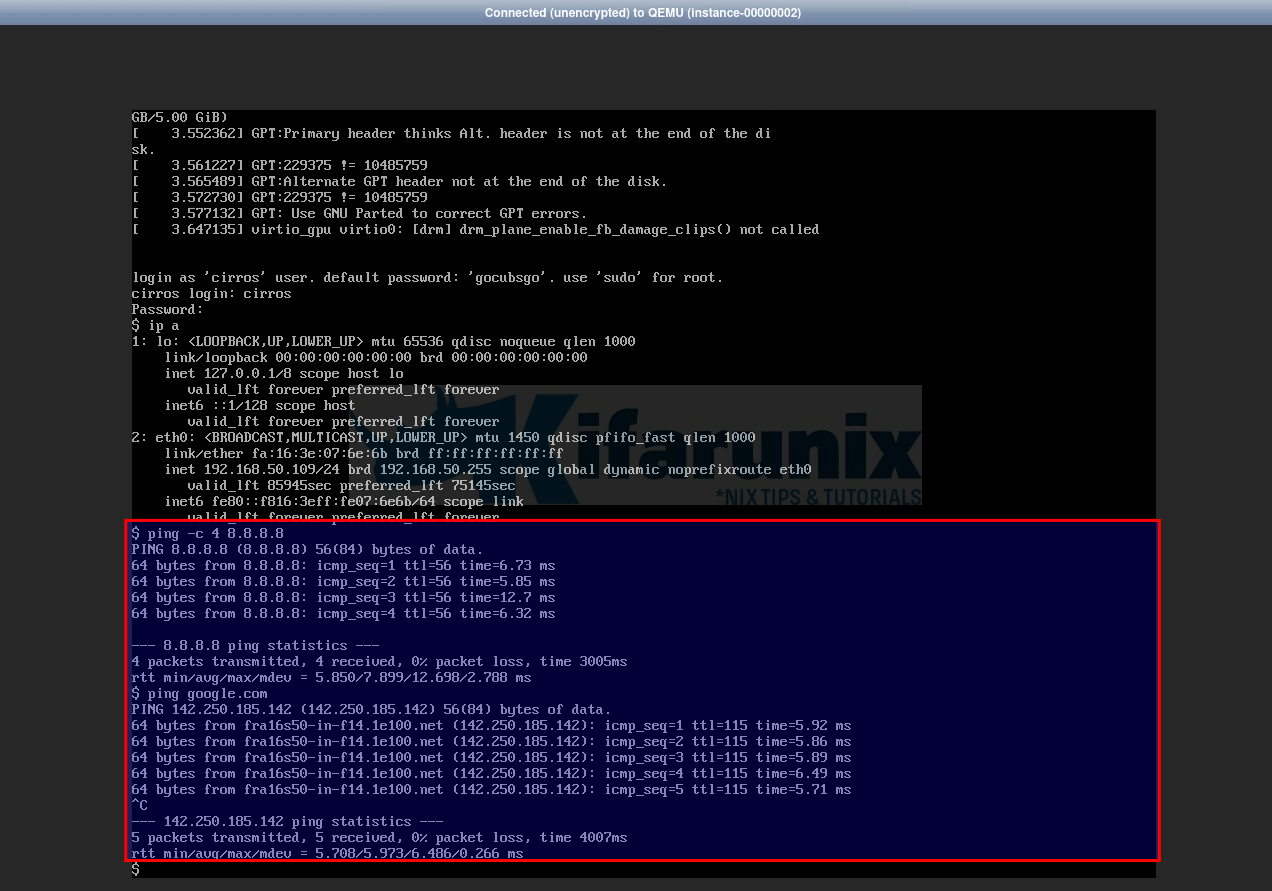The image size is (1272, 891).
Task: Click the fra16s50 reply with time=5.89 ms
Action: 491,758
